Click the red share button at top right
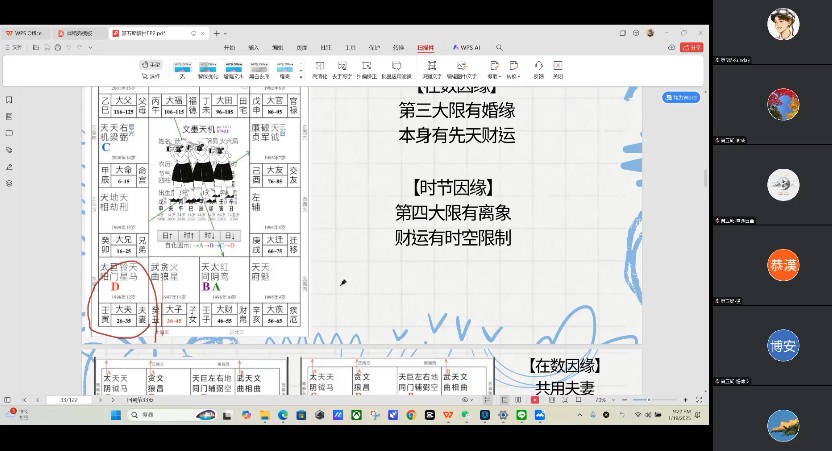The height and width of the screenshot is (451, 832). tap(691, 47)
